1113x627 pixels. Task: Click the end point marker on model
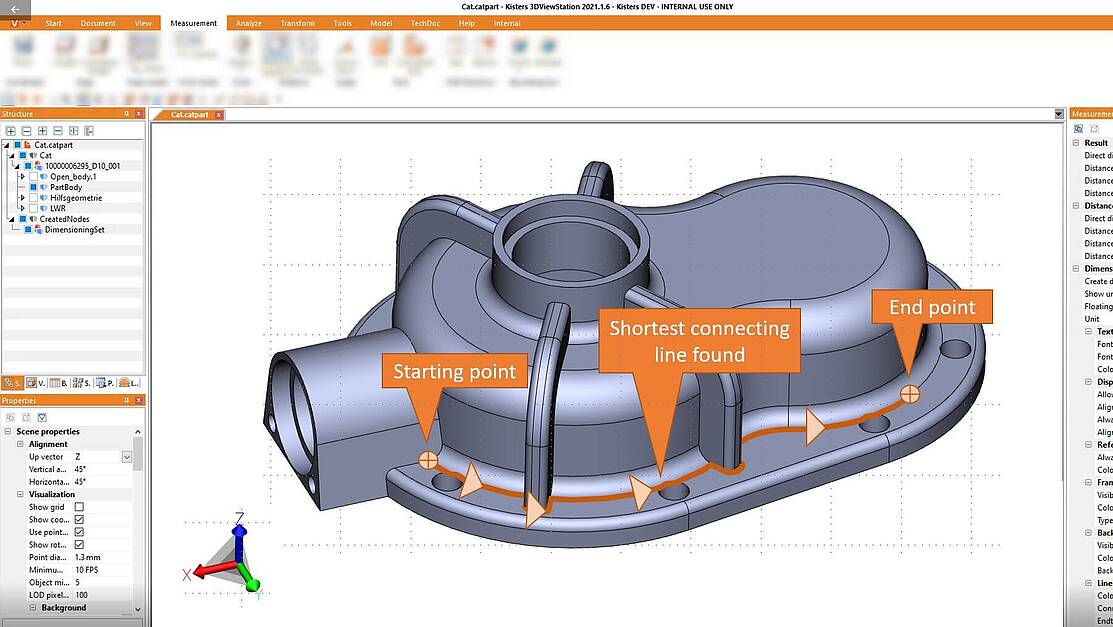[909, 394]
